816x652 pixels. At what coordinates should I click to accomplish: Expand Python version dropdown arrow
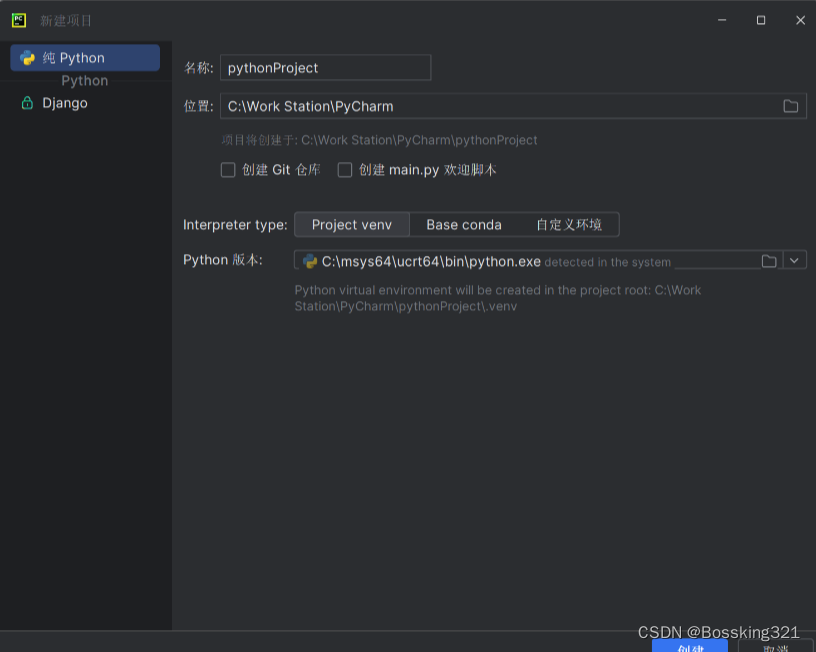click(x=794, y=261)
